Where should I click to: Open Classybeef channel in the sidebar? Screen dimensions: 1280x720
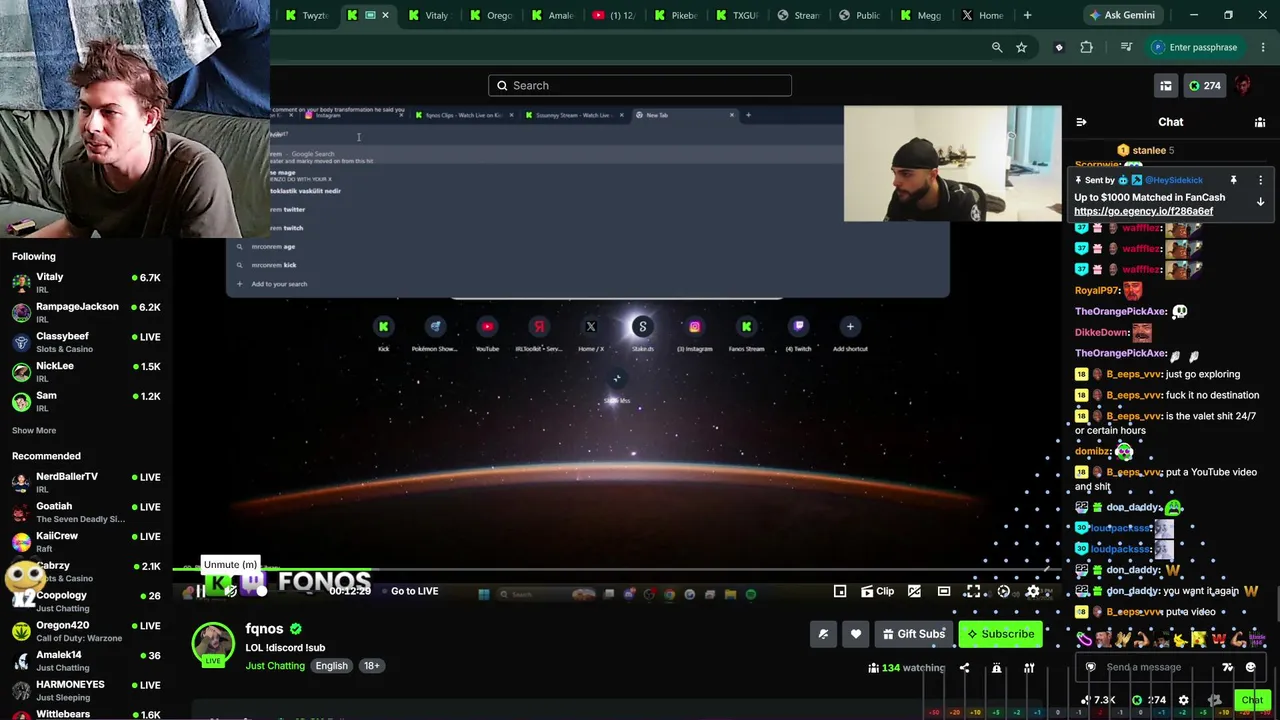[x=86, y=342]
